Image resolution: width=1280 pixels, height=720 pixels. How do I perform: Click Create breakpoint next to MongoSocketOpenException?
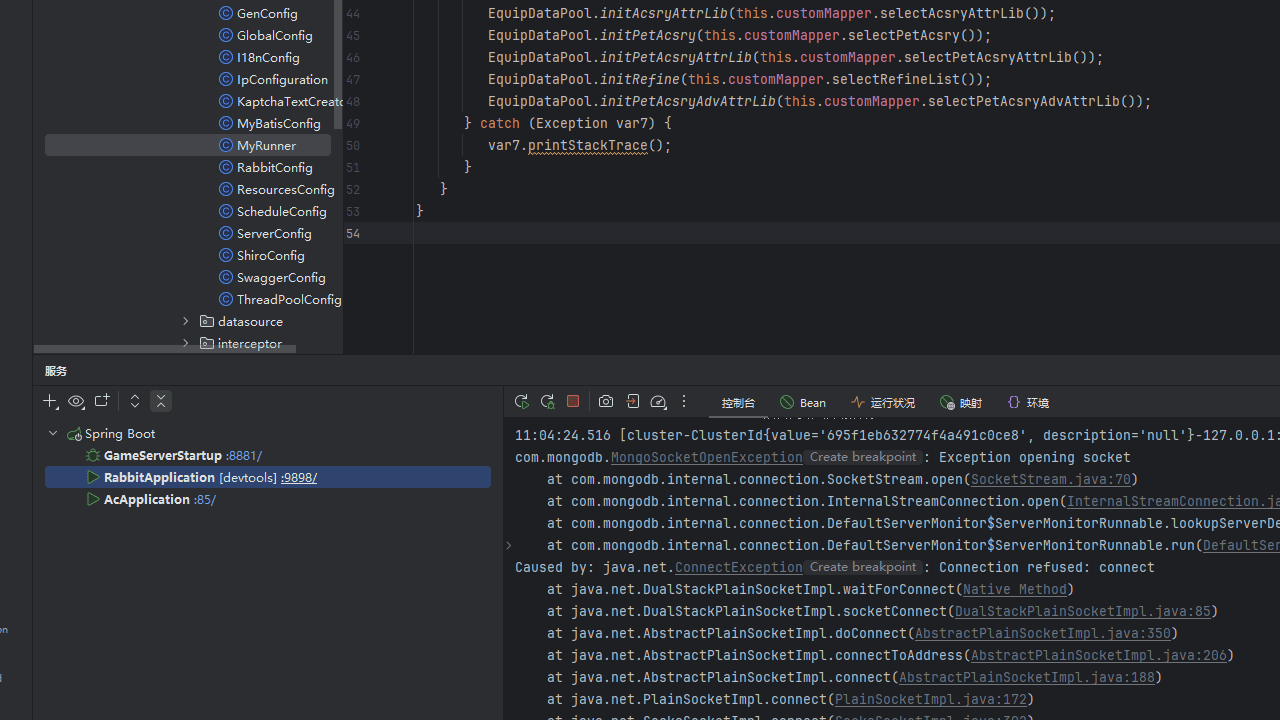pyautogui.click(x=863, y=457)
